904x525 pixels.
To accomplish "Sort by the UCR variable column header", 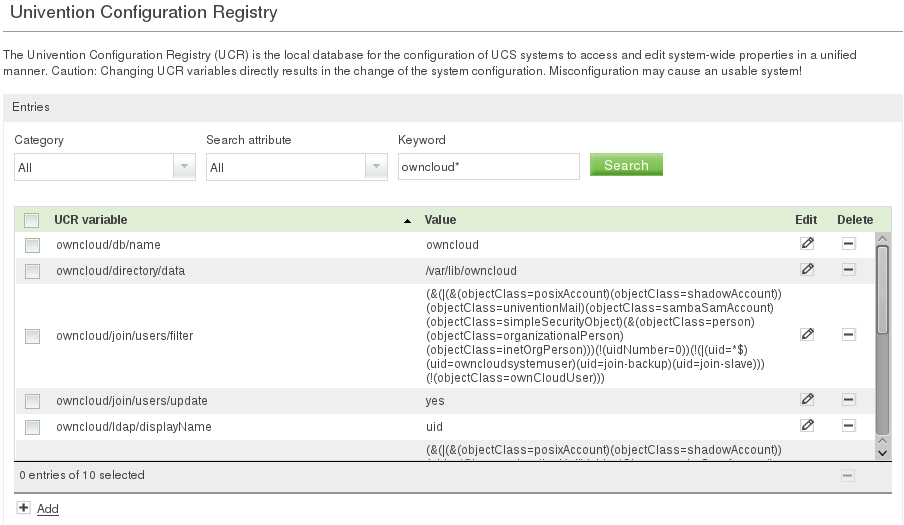I will click(91, 220).
